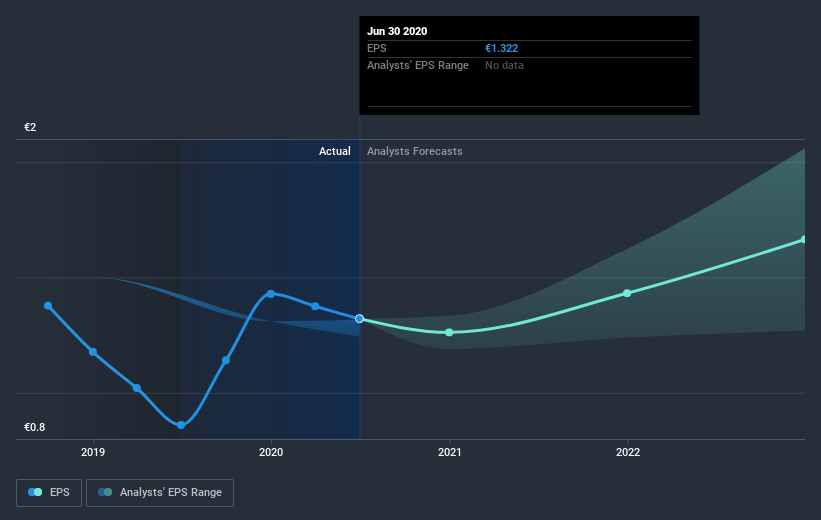Screen dimensions: 821x520
Task: Select the EPS point between 2019 low and 2020
Action: click(226, 360)
